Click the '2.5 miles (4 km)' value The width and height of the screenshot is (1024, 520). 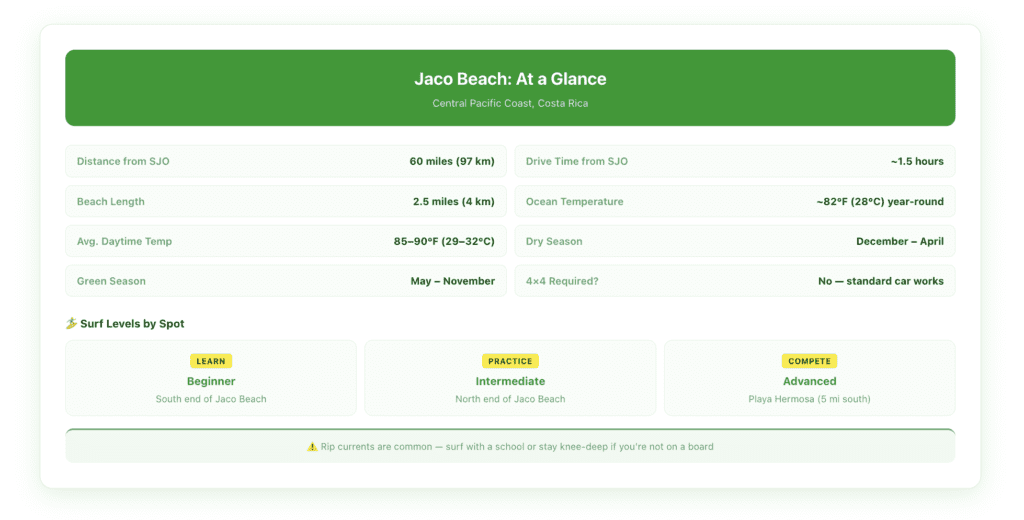pos(453,201)
